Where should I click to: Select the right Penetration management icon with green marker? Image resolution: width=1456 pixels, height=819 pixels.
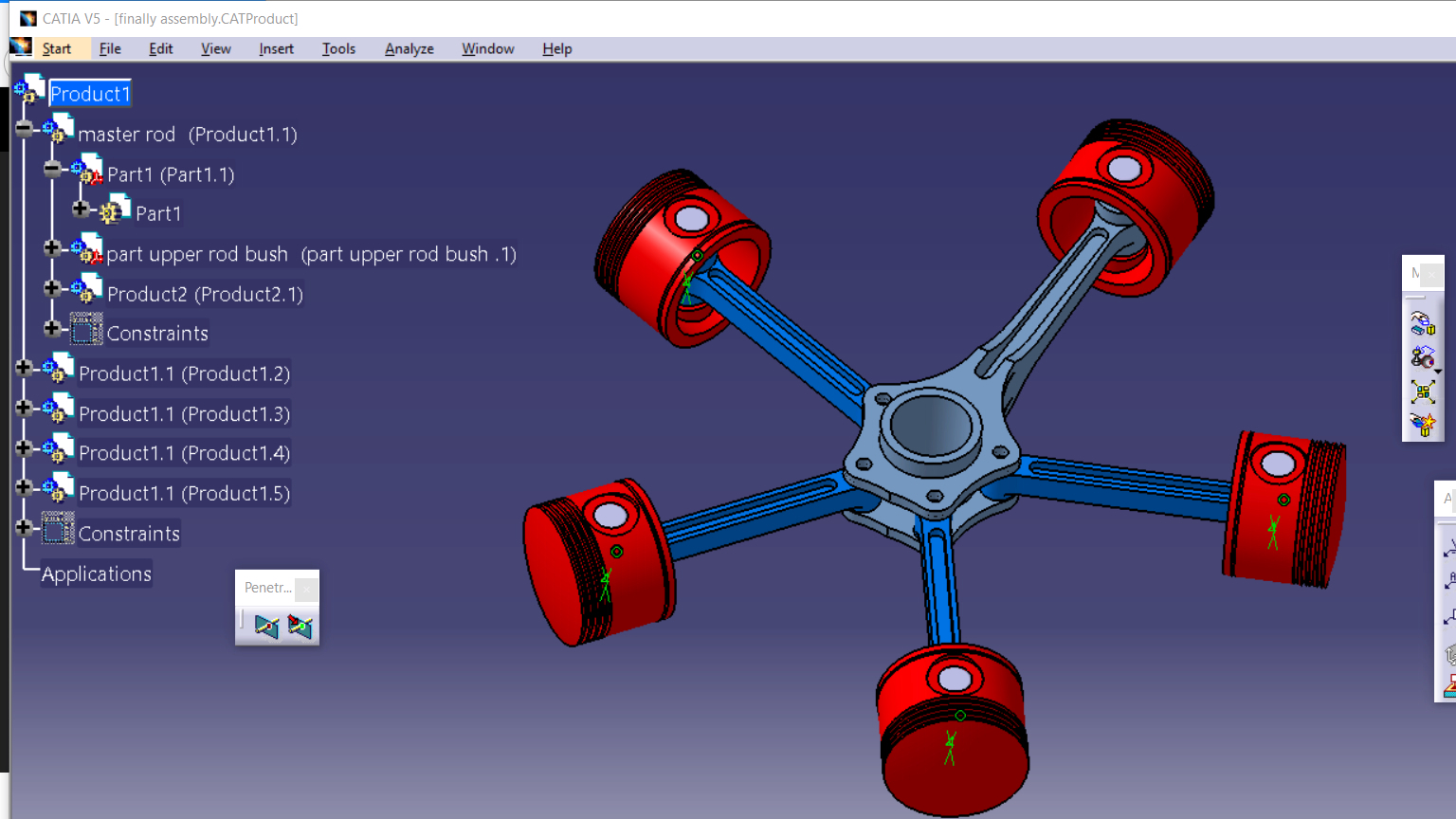click(300, 626)
